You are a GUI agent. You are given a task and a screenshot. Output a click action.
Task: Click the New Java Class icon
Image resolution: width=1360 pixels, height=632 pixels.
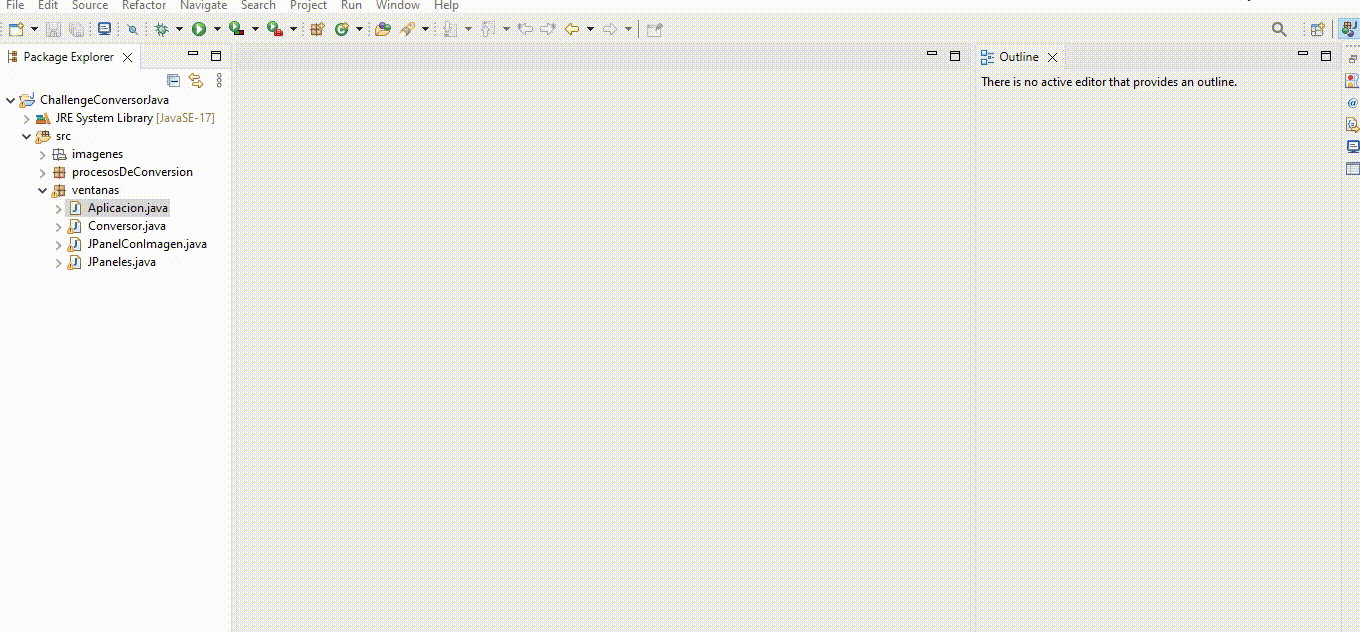click(342, 29)
